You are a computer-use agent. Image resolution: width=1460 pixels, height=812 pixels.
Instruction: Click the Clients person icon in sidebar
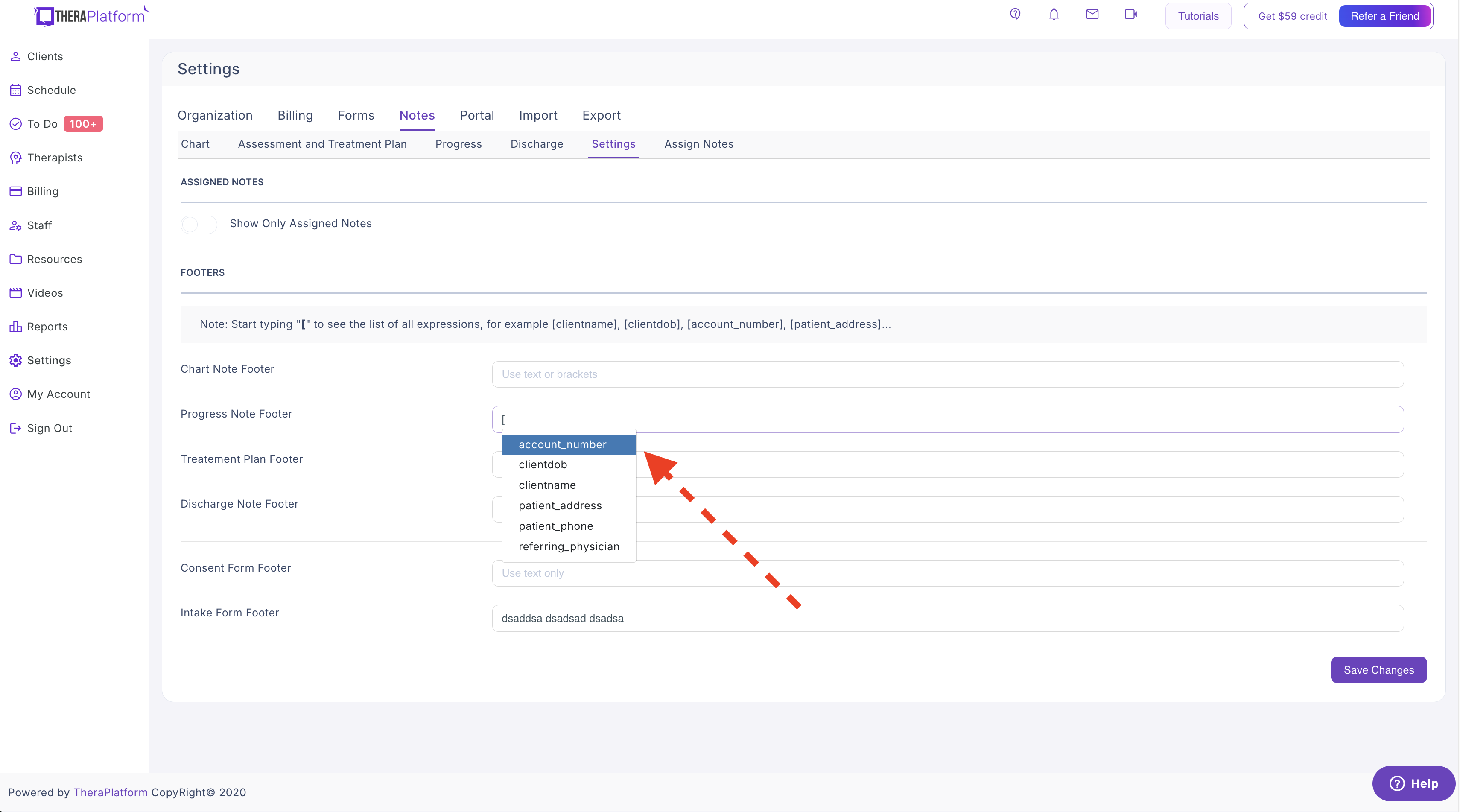[x=16, y=56]
